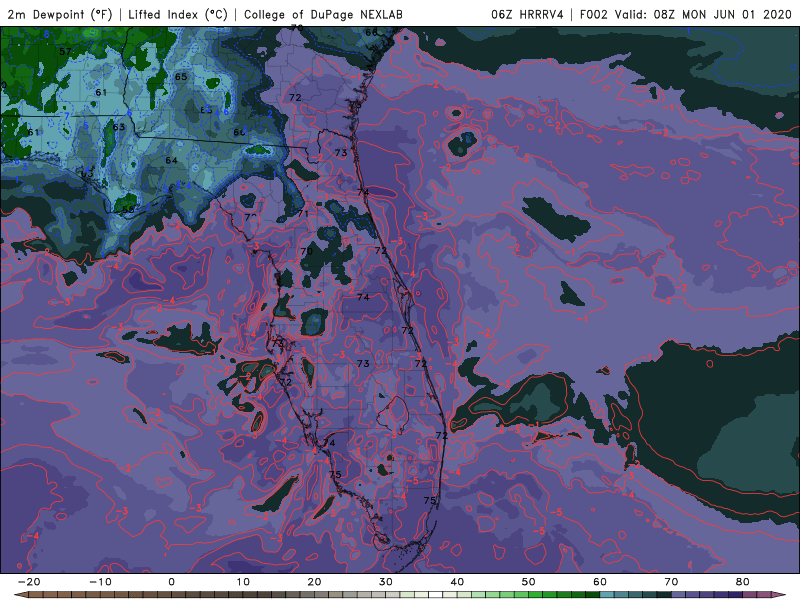This screenshot has height=600, width=800.
Task: Click the right arrow end of color bar
Action: click(x=780, y=595)
